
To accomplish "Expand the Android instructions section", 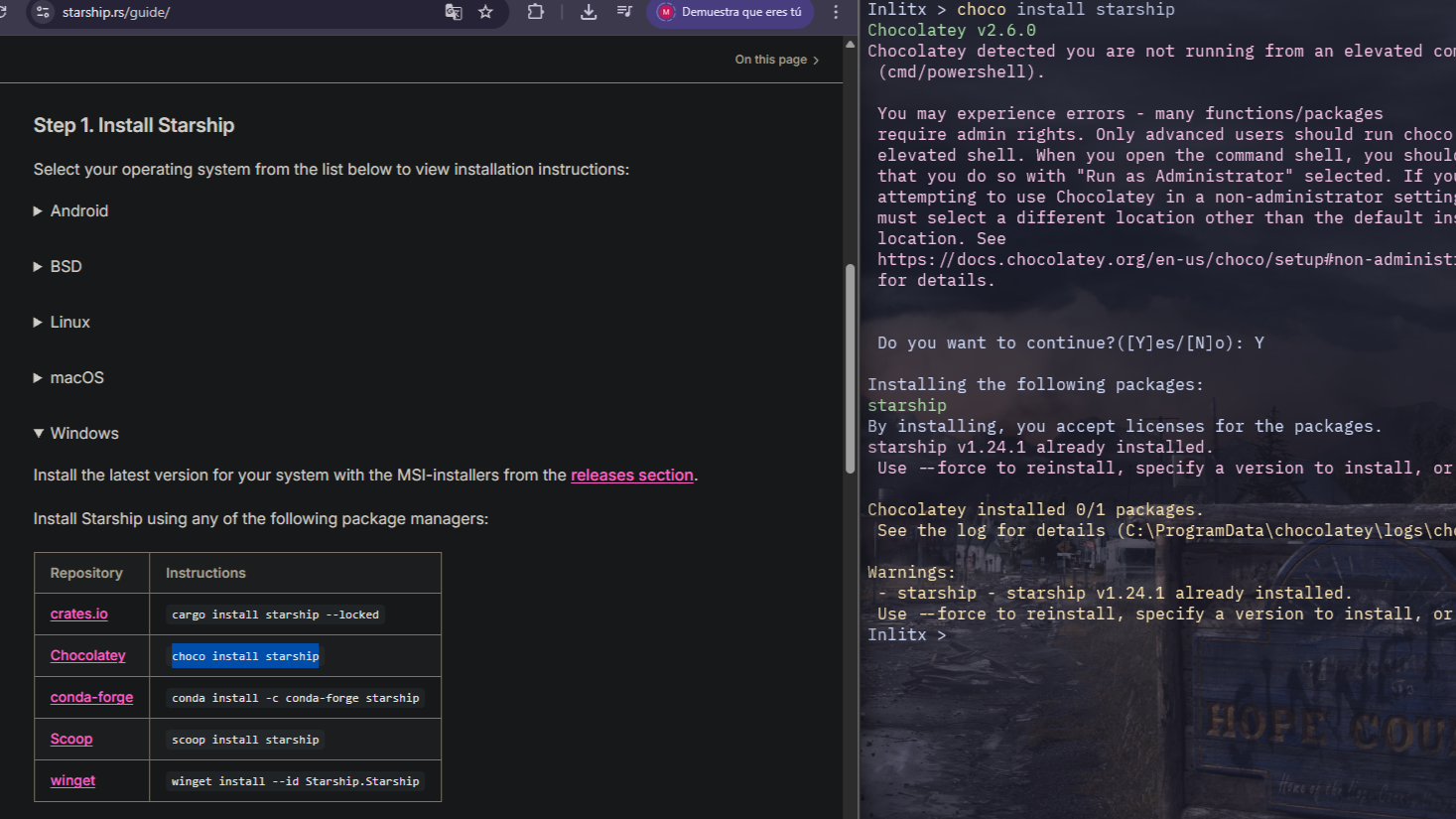I will [x=78, y=210].
